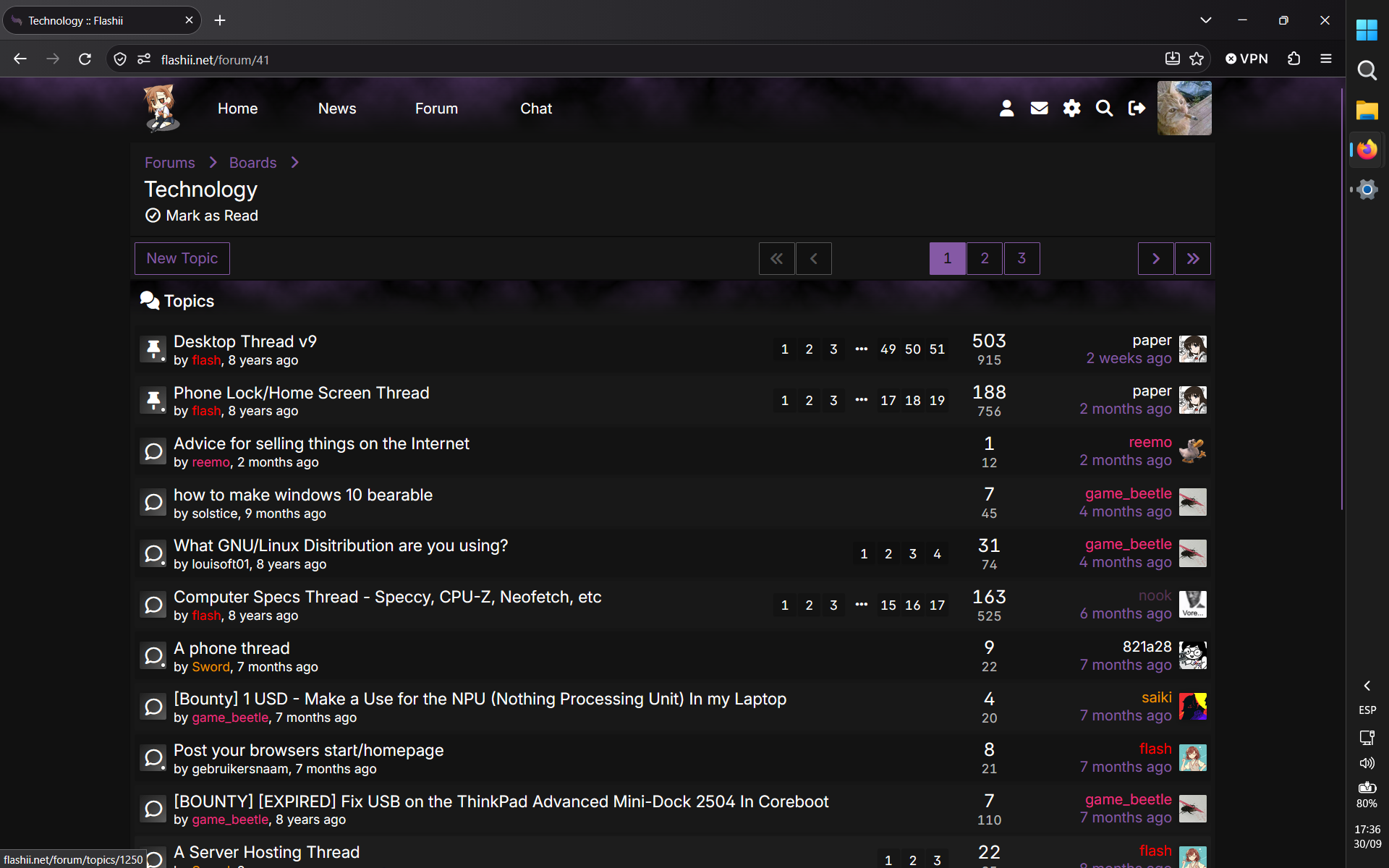Click the user avatar thumbnail in header

(1184, 109)
